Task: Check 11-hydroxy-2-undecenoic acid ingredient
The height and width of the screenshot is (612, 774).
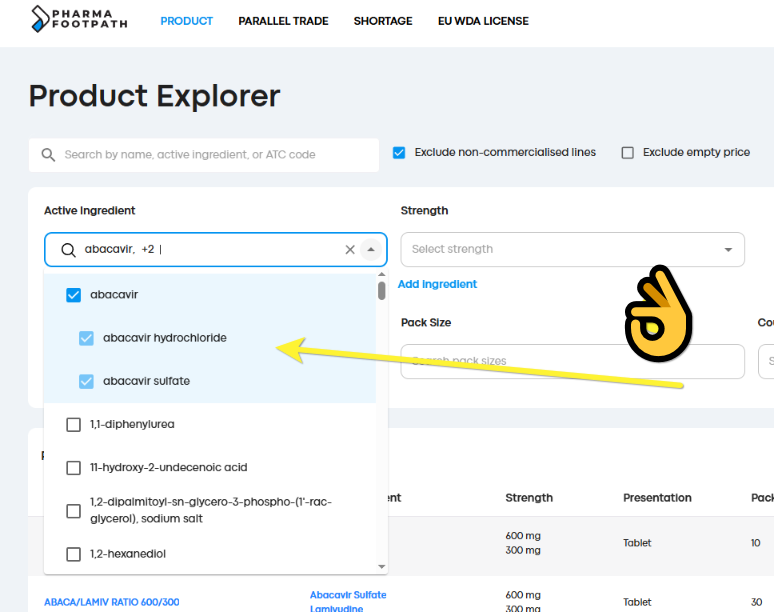Action: point(74,468)
